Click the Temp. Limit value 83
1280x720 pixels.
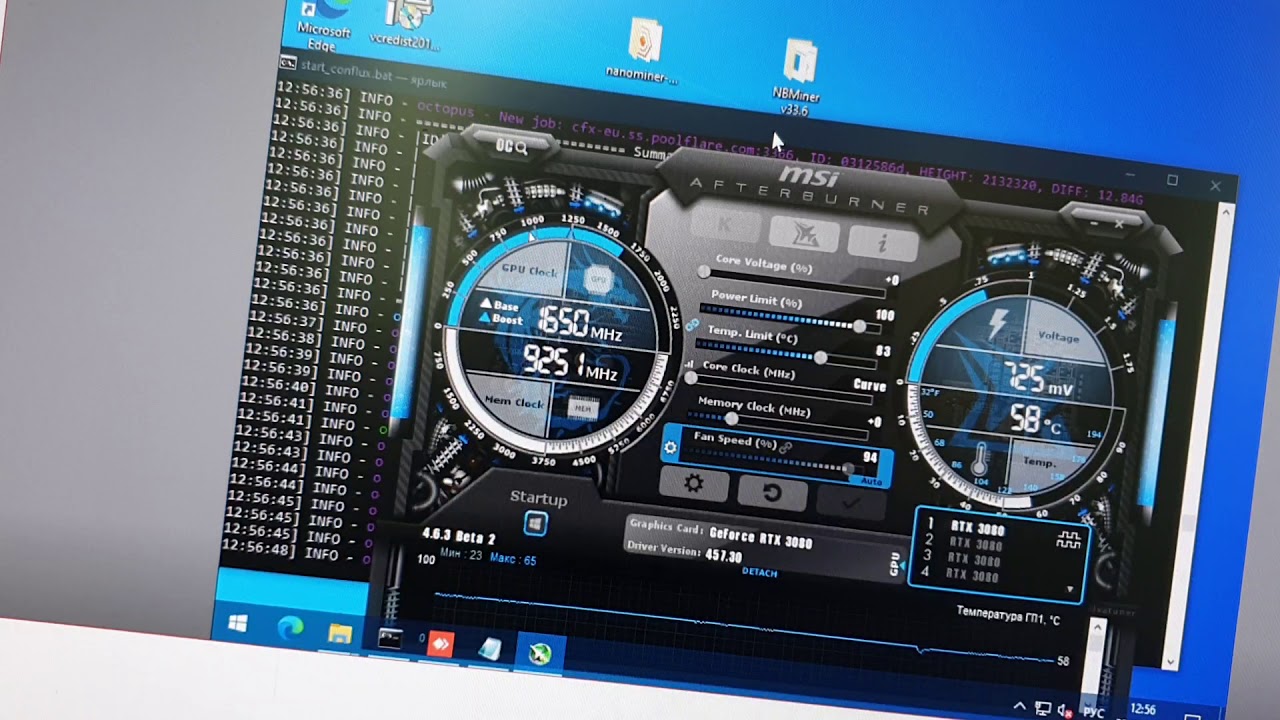tap(883, 352)
